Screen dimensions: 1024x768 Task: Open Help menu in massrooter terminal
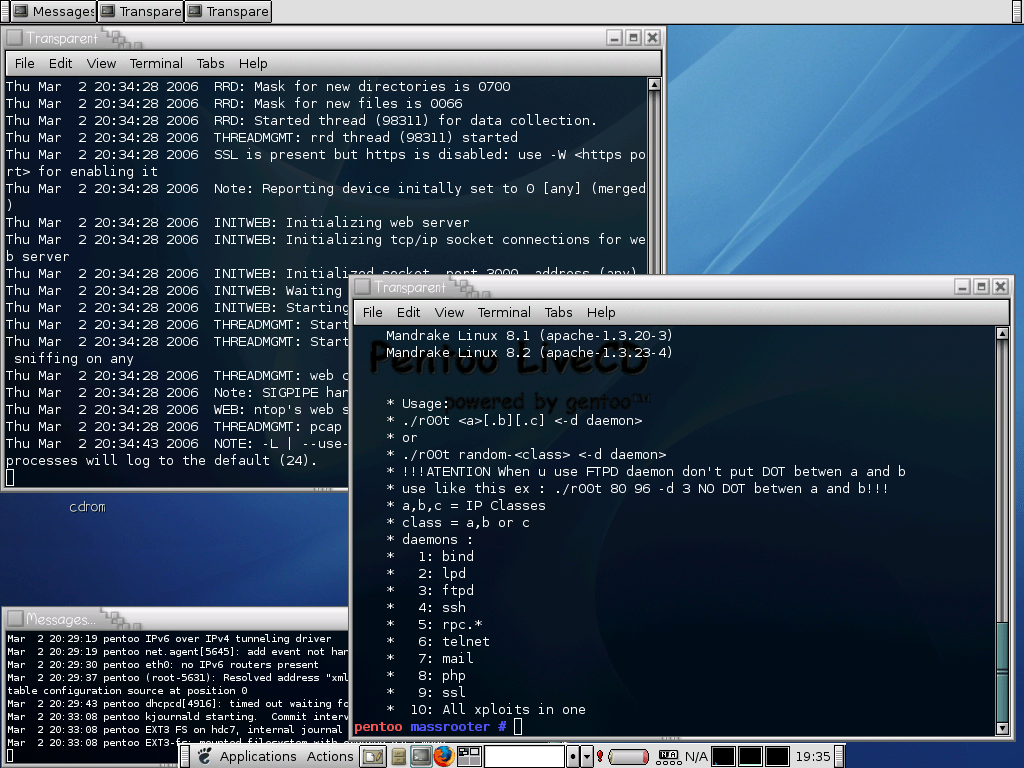(x=601, y=312)
